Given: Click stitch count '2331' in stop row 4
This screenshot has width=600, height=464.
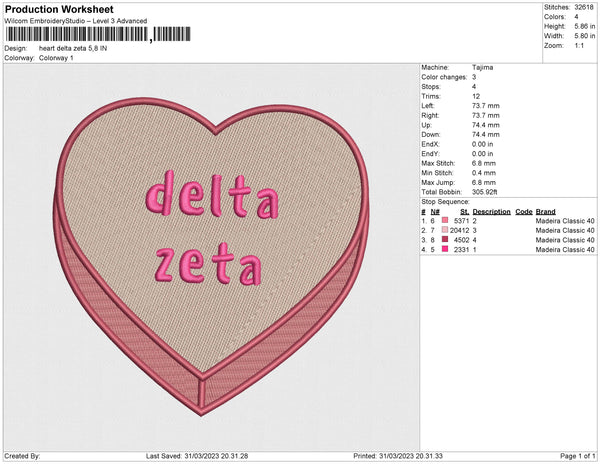Looking at the screenshot, I should (x=461, y=249).
